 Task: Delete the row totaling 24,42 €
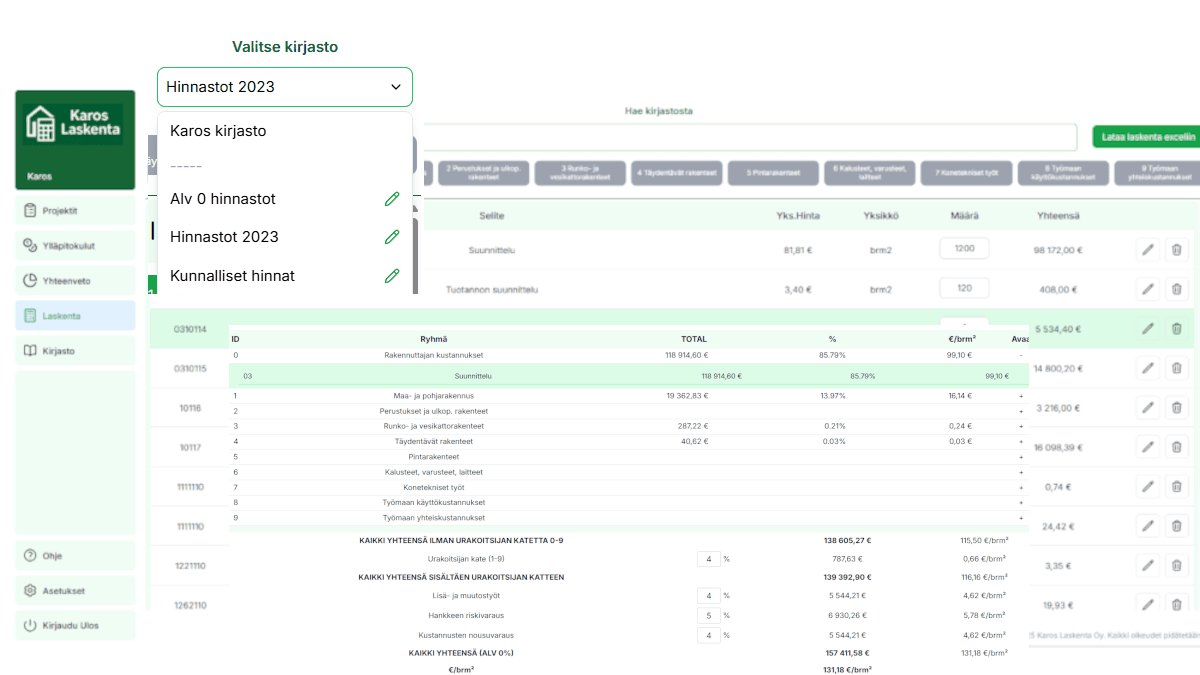(x=1176, y=526)
